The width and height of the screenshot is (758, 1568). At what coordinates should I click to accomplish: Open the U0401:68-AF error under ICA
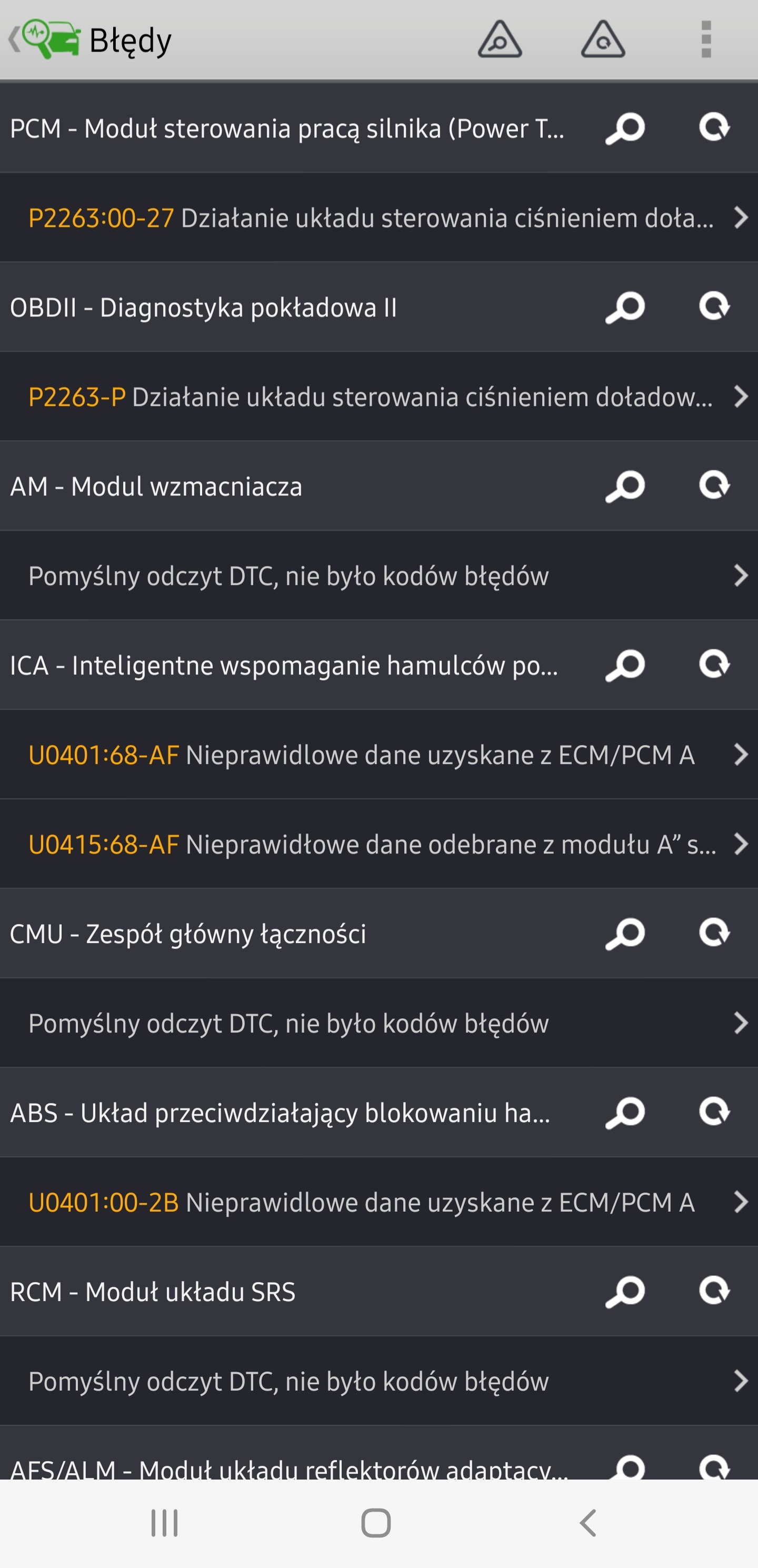377,755
